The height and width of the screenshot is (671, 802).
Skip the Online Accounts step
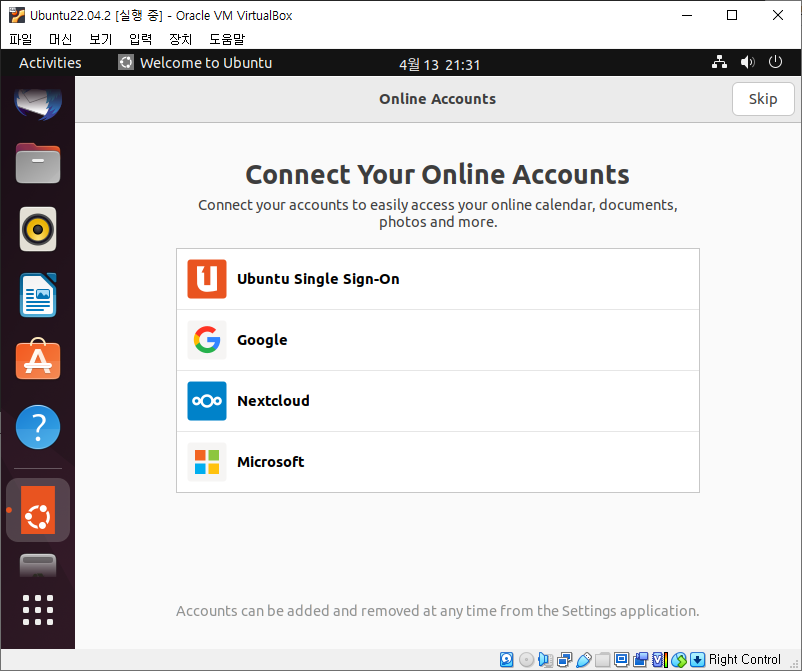point(763,99)
